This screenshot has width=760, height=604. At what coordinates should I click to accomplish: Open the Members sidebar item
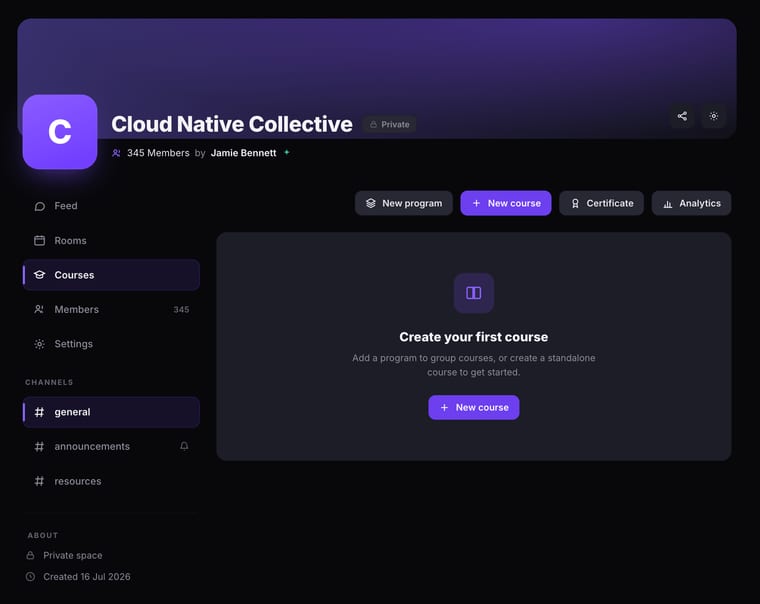(111, 309)
